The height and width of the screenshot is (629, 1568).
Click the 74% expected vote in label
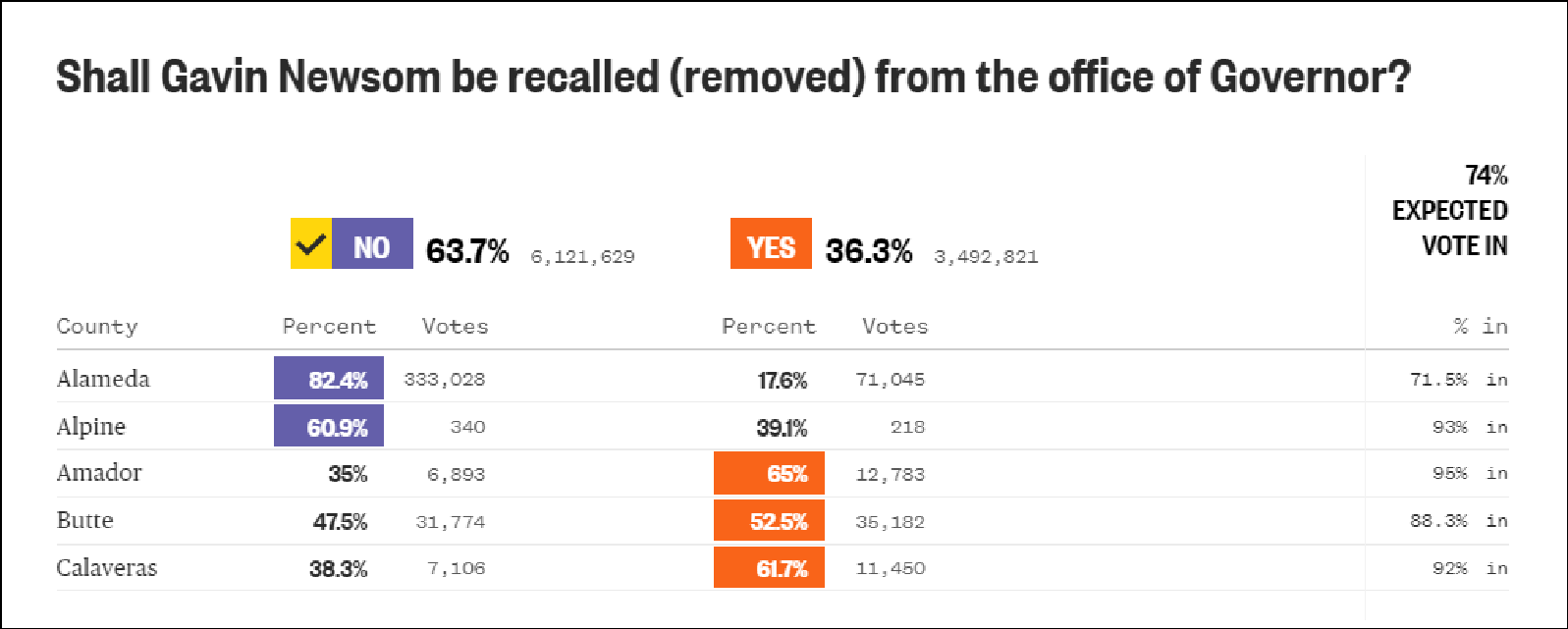pyautogui.click(x=1449, y=210)
